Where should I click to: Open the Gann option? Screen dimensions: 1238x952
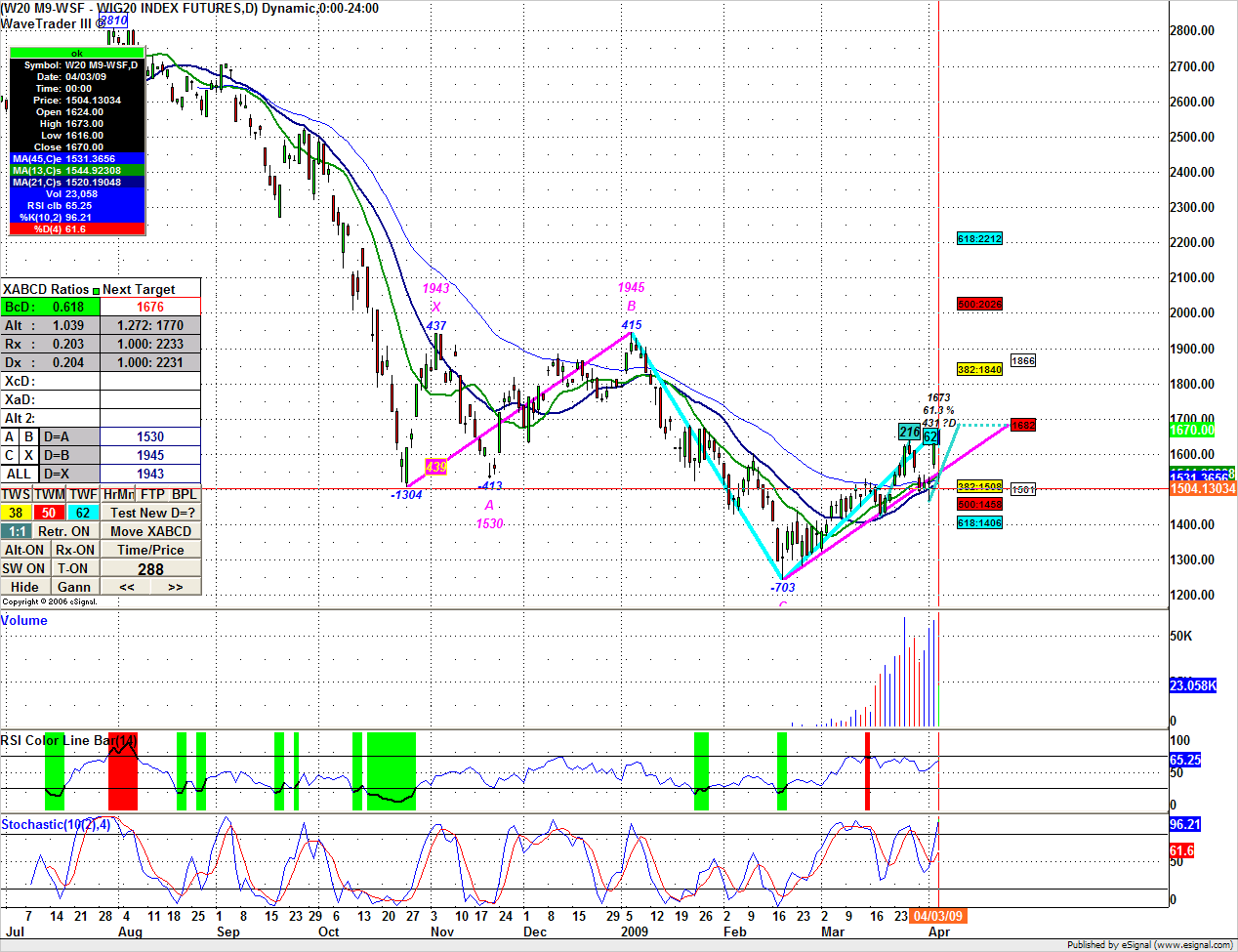coord(74,587)
